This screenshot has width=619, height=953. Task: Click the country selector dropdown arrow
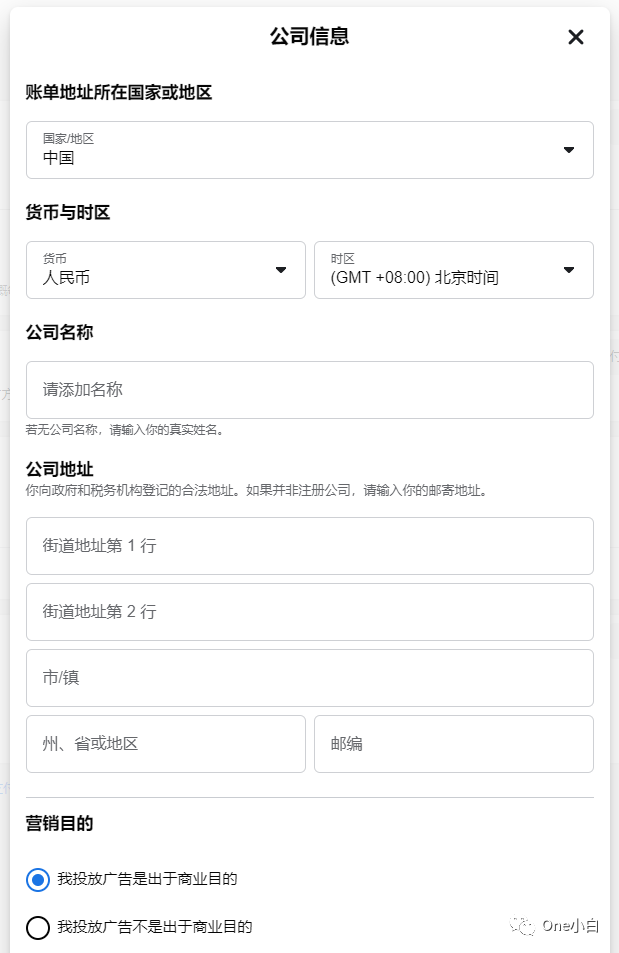pos(568,150)
